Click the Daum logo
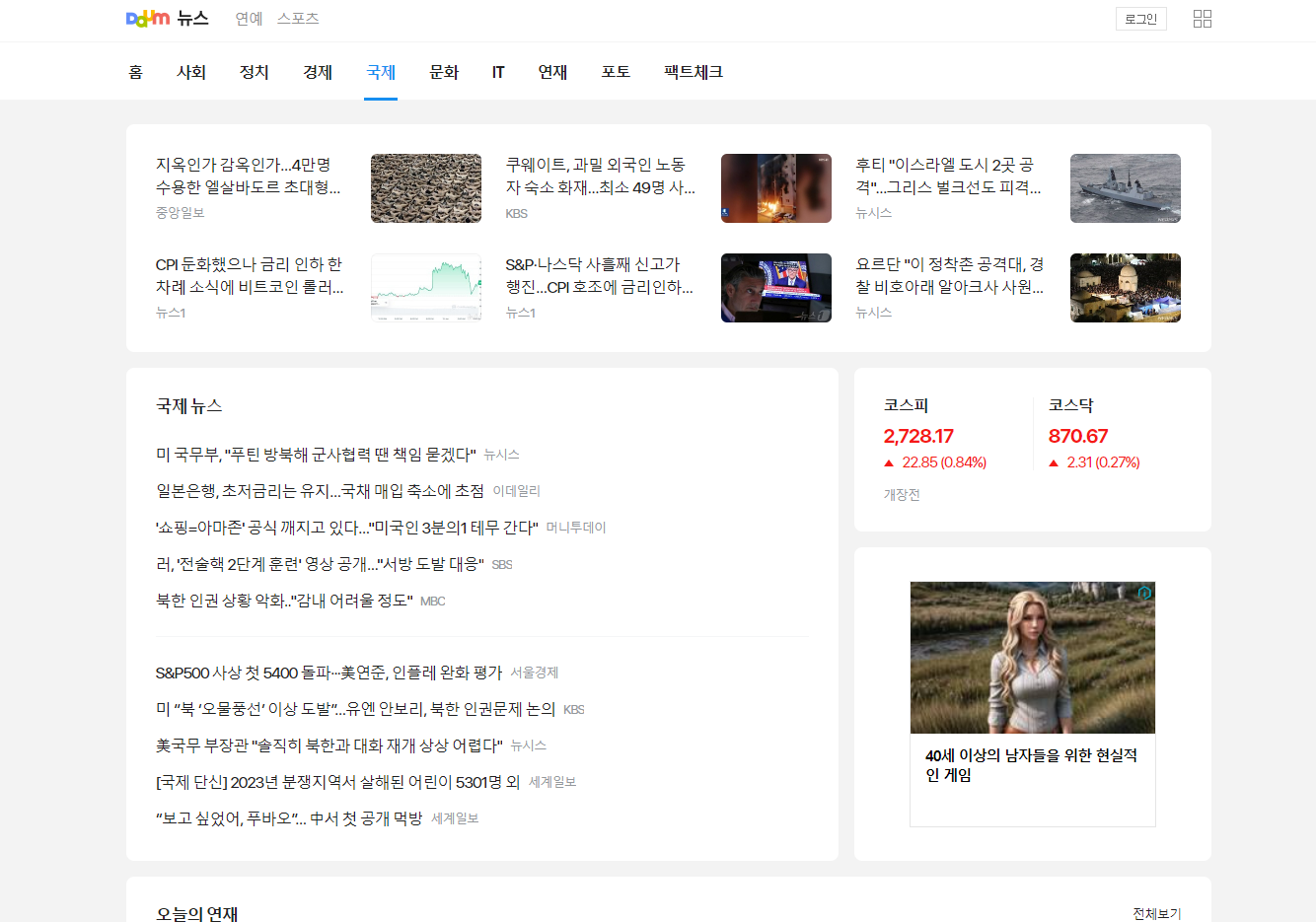 tap(148, 19)
